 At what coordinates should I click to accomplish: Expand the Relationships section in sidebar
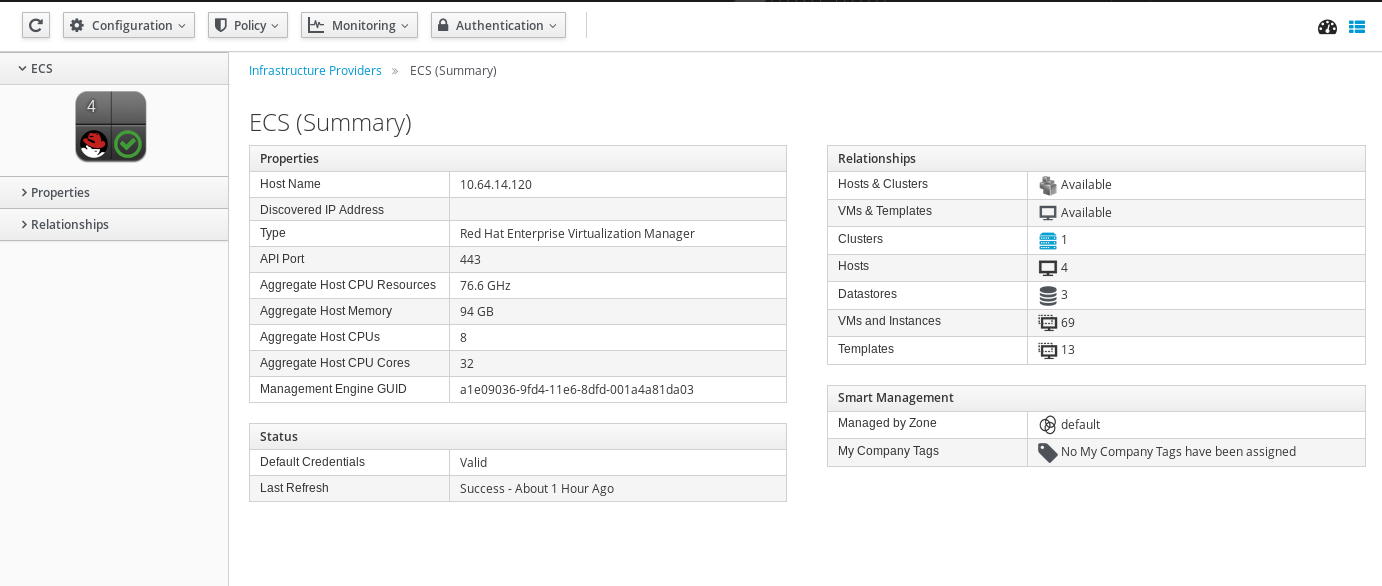point(70,224)
